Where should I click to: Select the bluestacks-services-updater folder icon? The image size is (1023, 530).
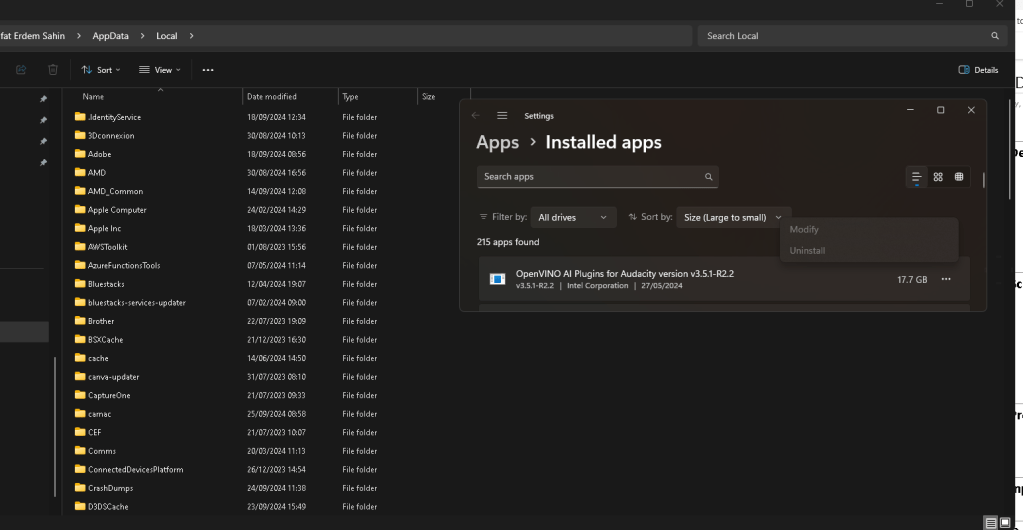[x=80, y=302]
